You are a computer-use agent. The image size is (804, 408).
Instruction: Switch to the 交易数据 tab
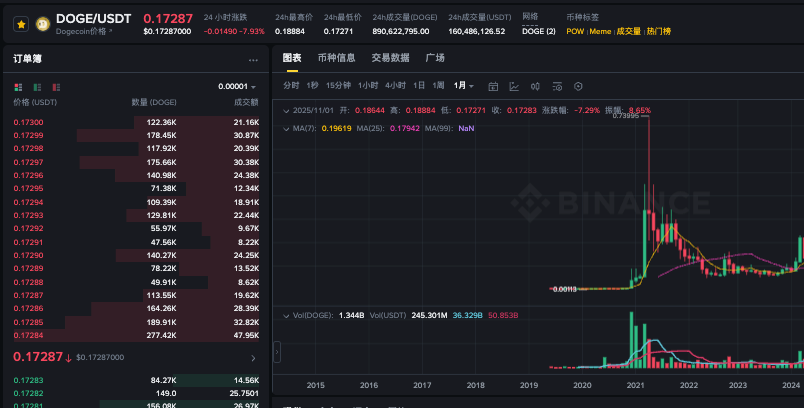(390, 58)
